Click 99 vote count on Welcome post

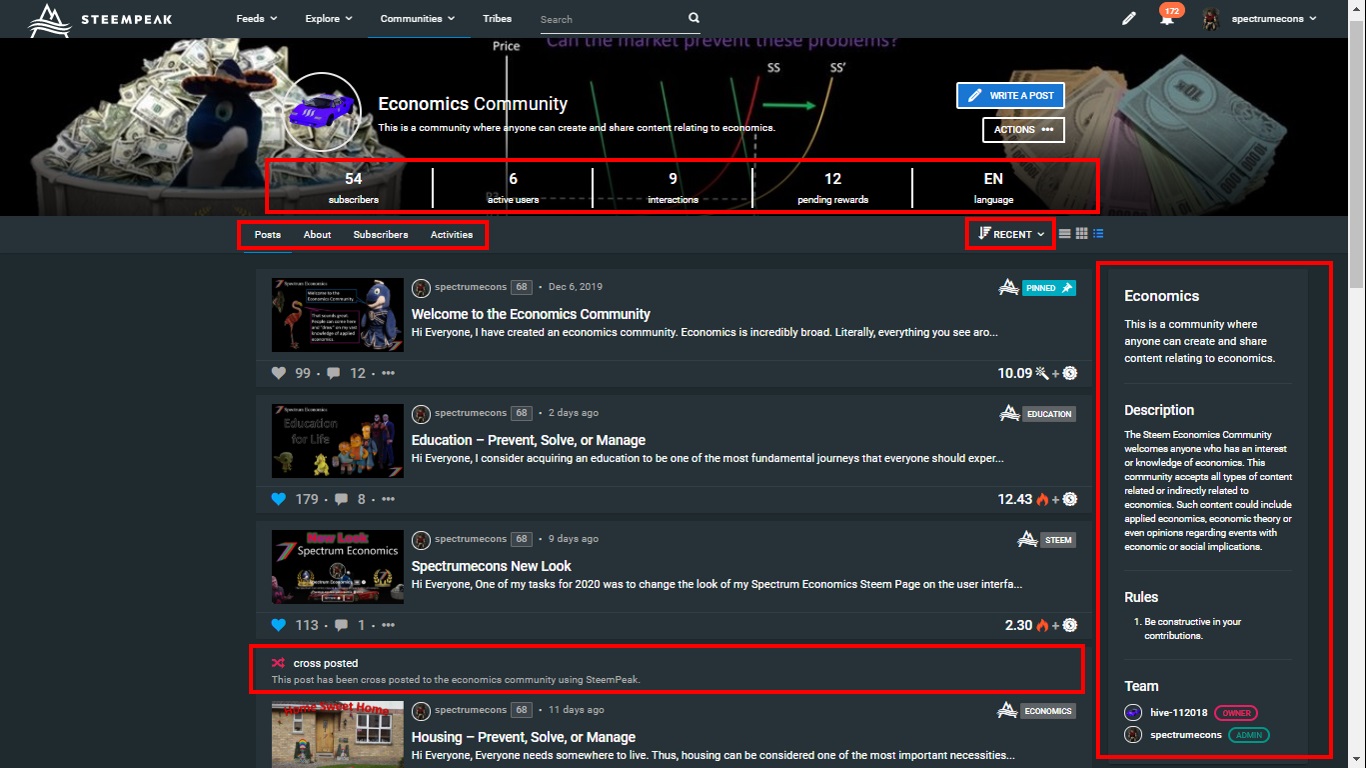coord(303,373)
